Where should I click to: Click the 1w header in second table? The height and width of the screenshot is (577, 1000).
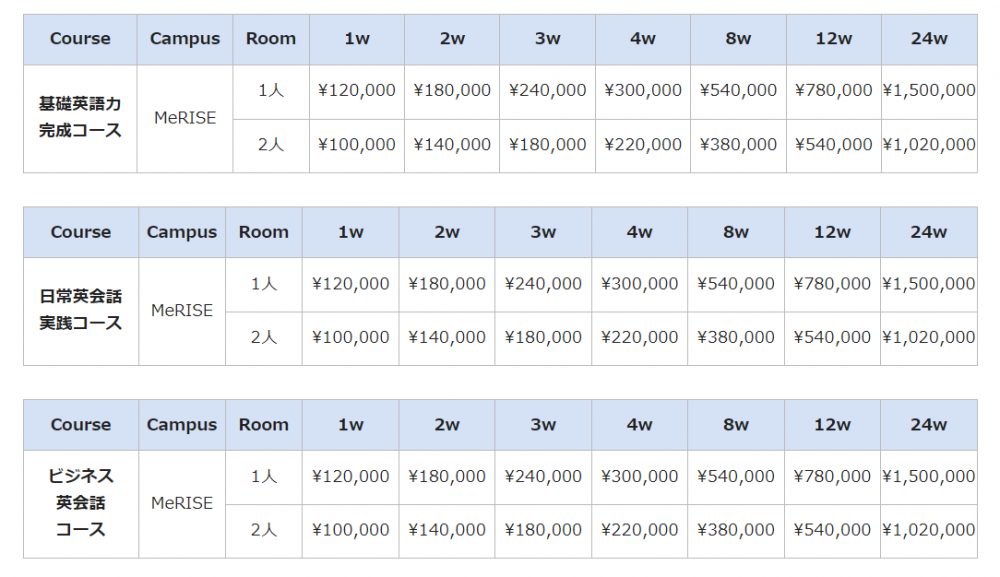350,232
